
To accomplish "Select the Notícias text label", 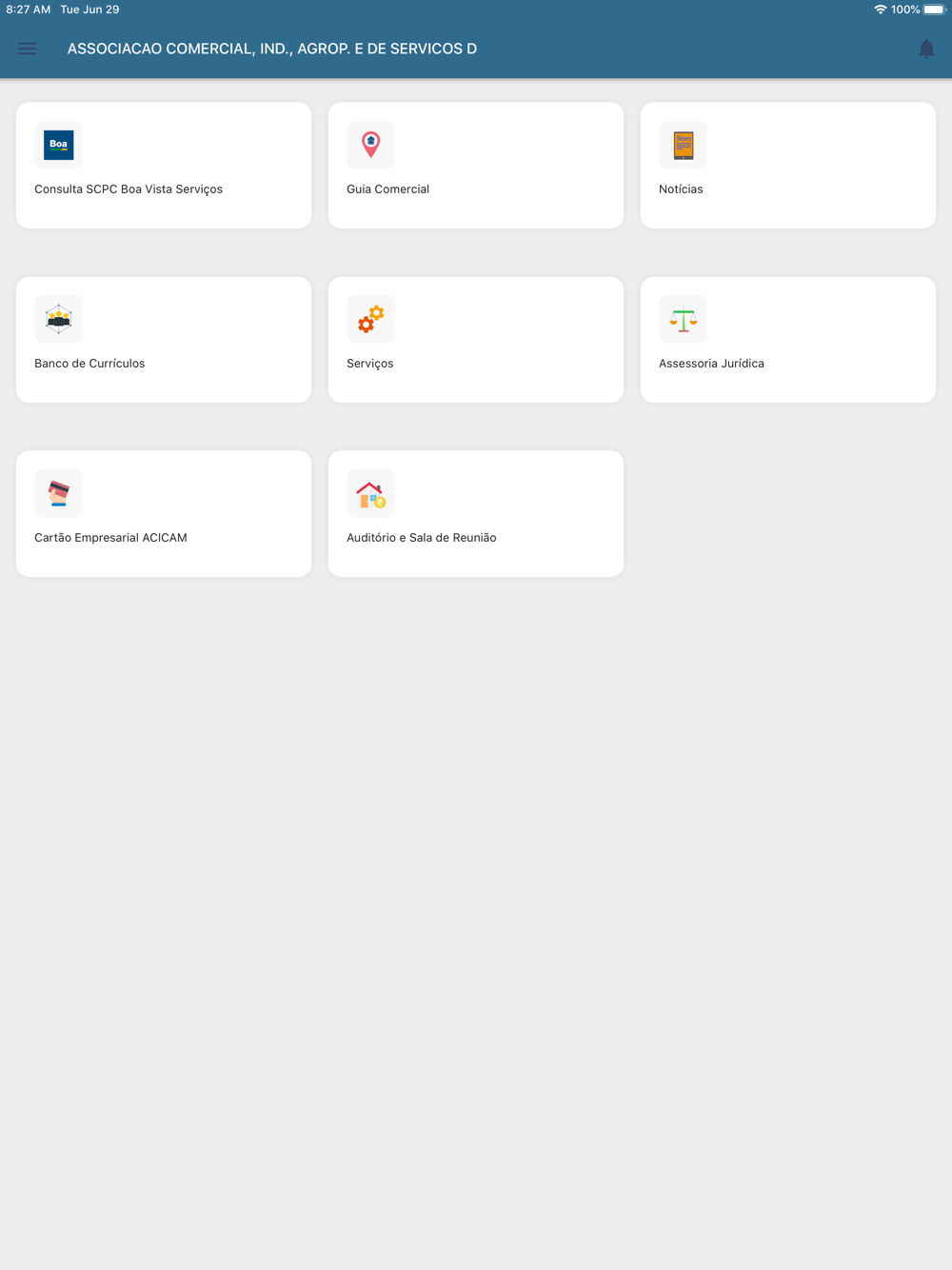I will click(x=681, y=189).
